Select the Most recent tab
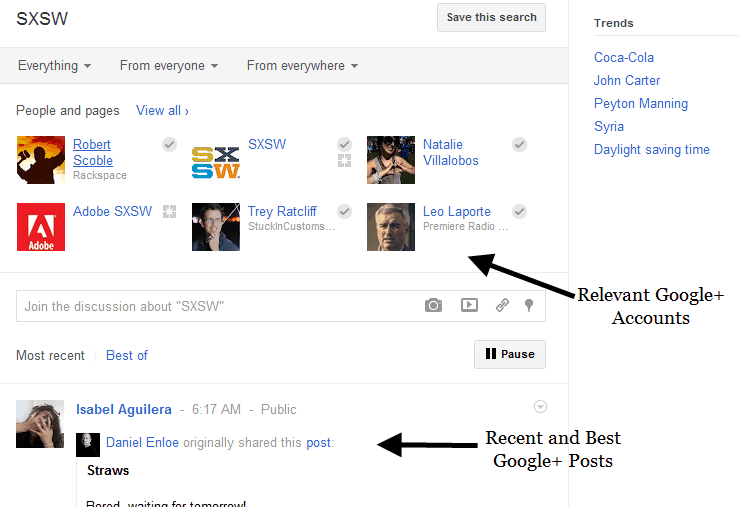Viewport: 745px width, 507px height. pos(50,355)
